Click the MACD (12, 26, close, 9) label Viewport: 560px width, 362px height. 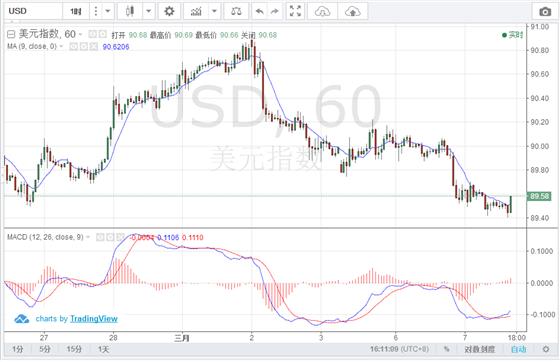[45, 237]
